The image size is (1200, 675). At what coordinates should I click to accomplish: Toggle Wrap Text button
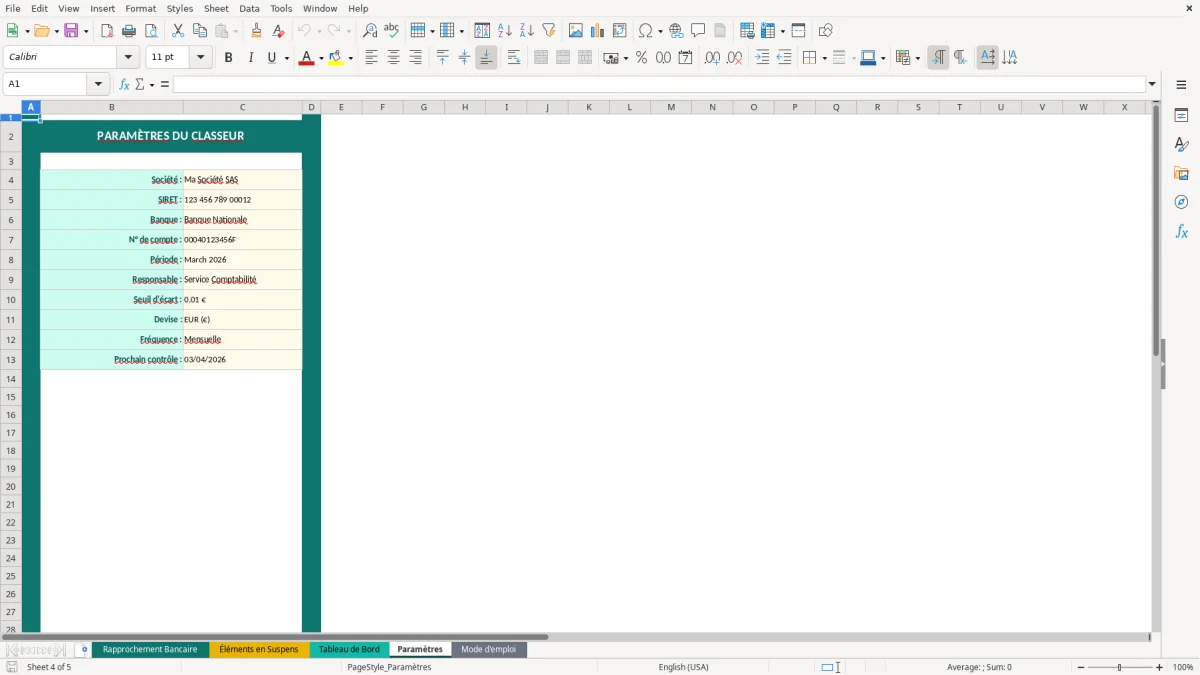pyautogui.click(x=514, y=58)
